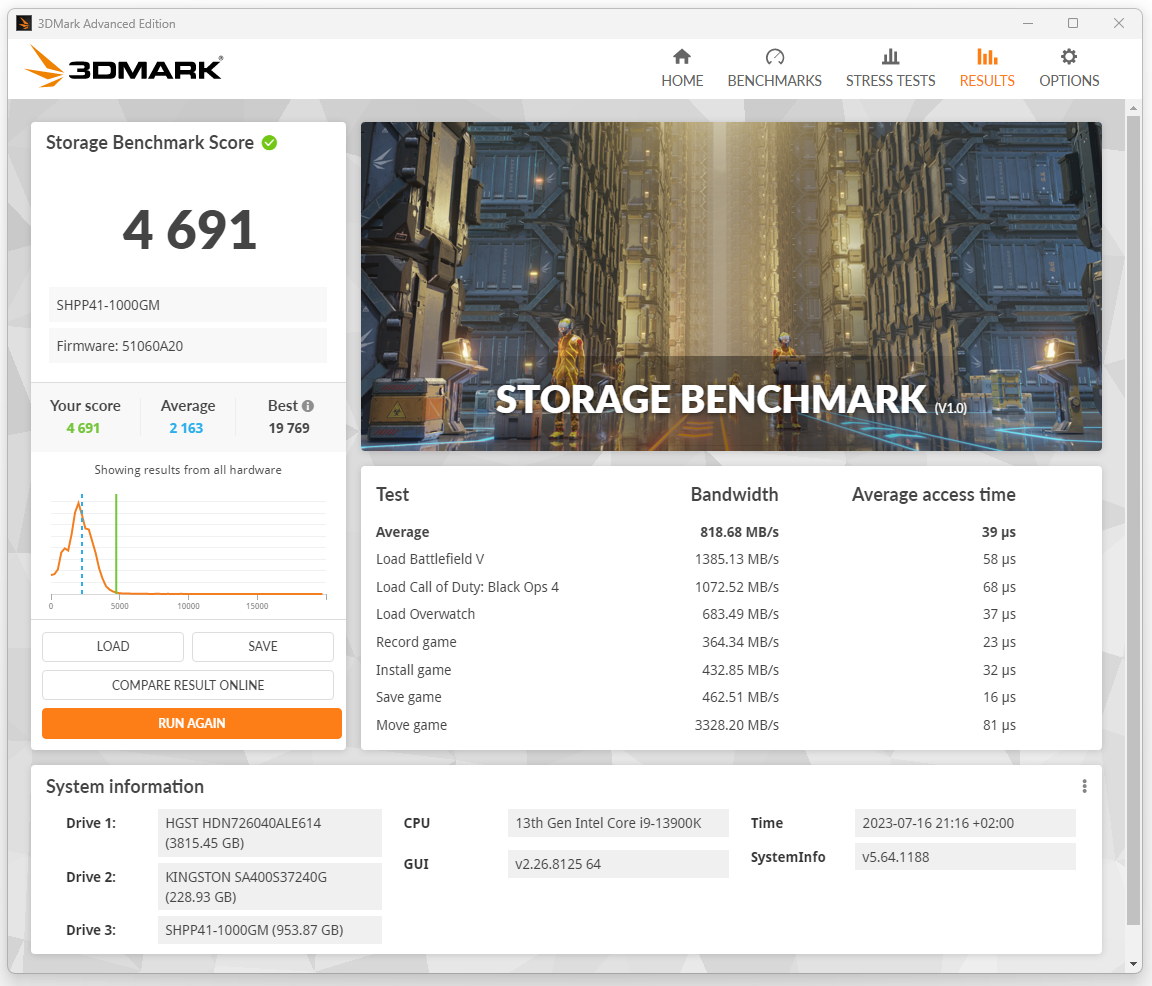Click the Options gear icon
This screenshot has height=986, width=1152.
1069,57
